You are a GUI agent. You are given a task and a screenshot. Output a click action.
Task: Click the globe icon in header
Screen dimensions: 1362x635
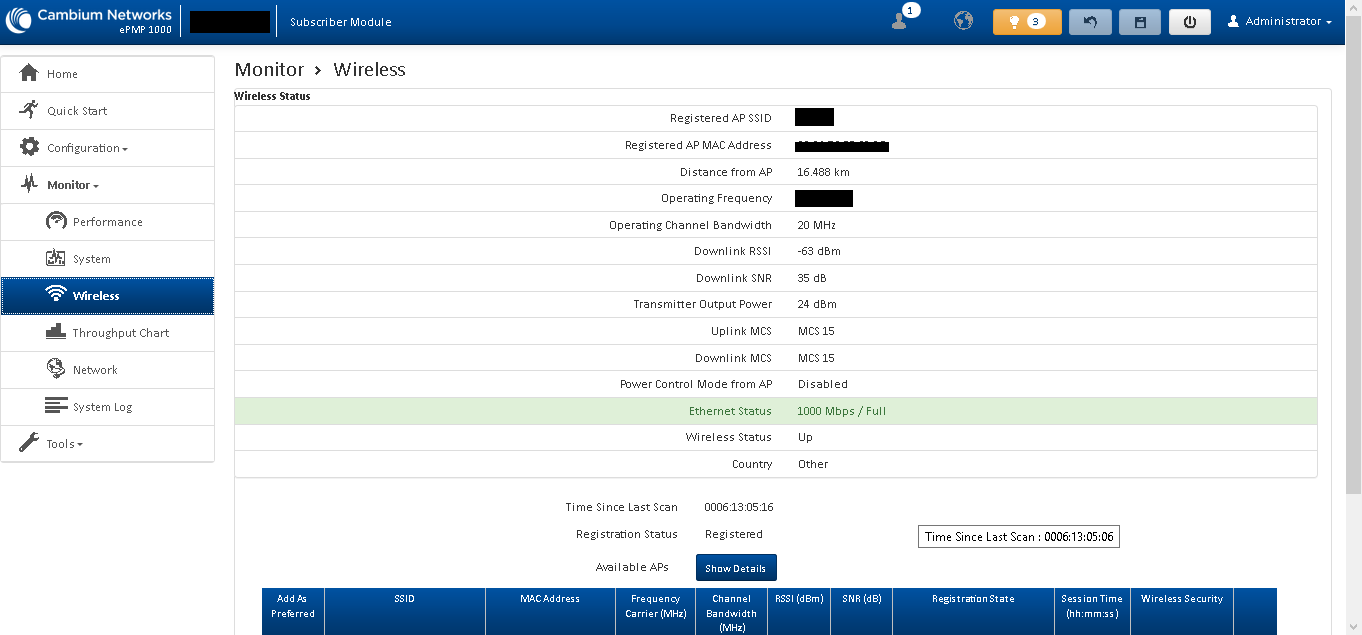pyautogui.click(x=963, y=21)
